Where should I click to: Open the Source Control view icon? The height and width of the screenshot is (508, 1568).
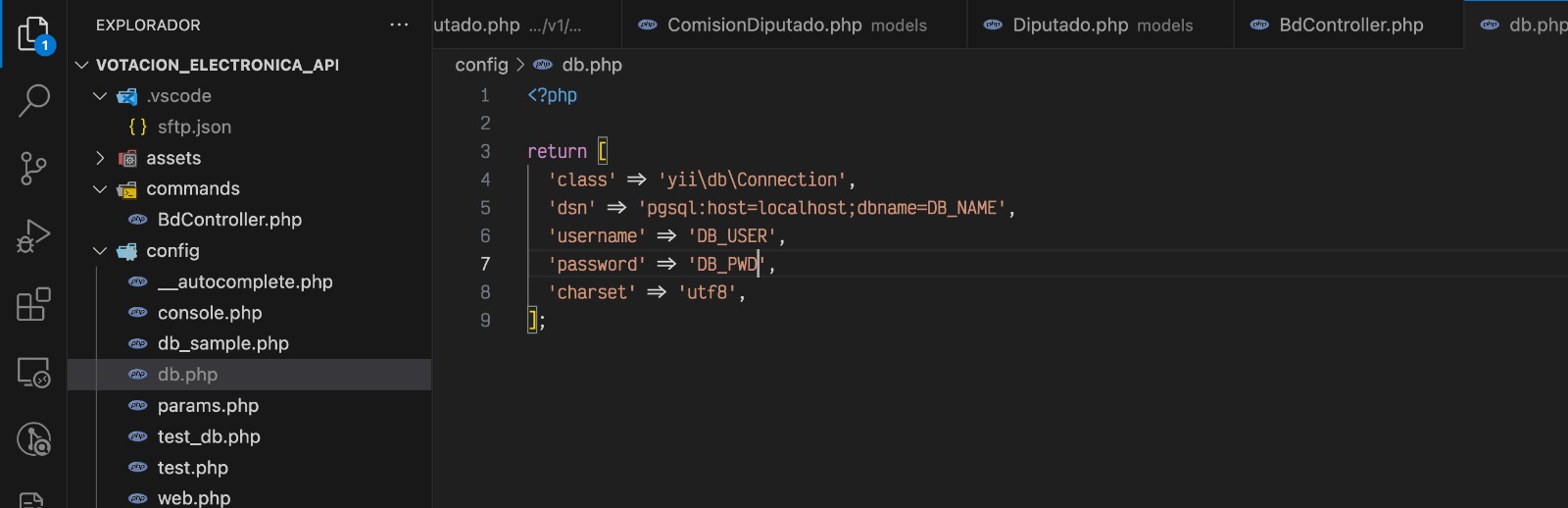point(34,169)
